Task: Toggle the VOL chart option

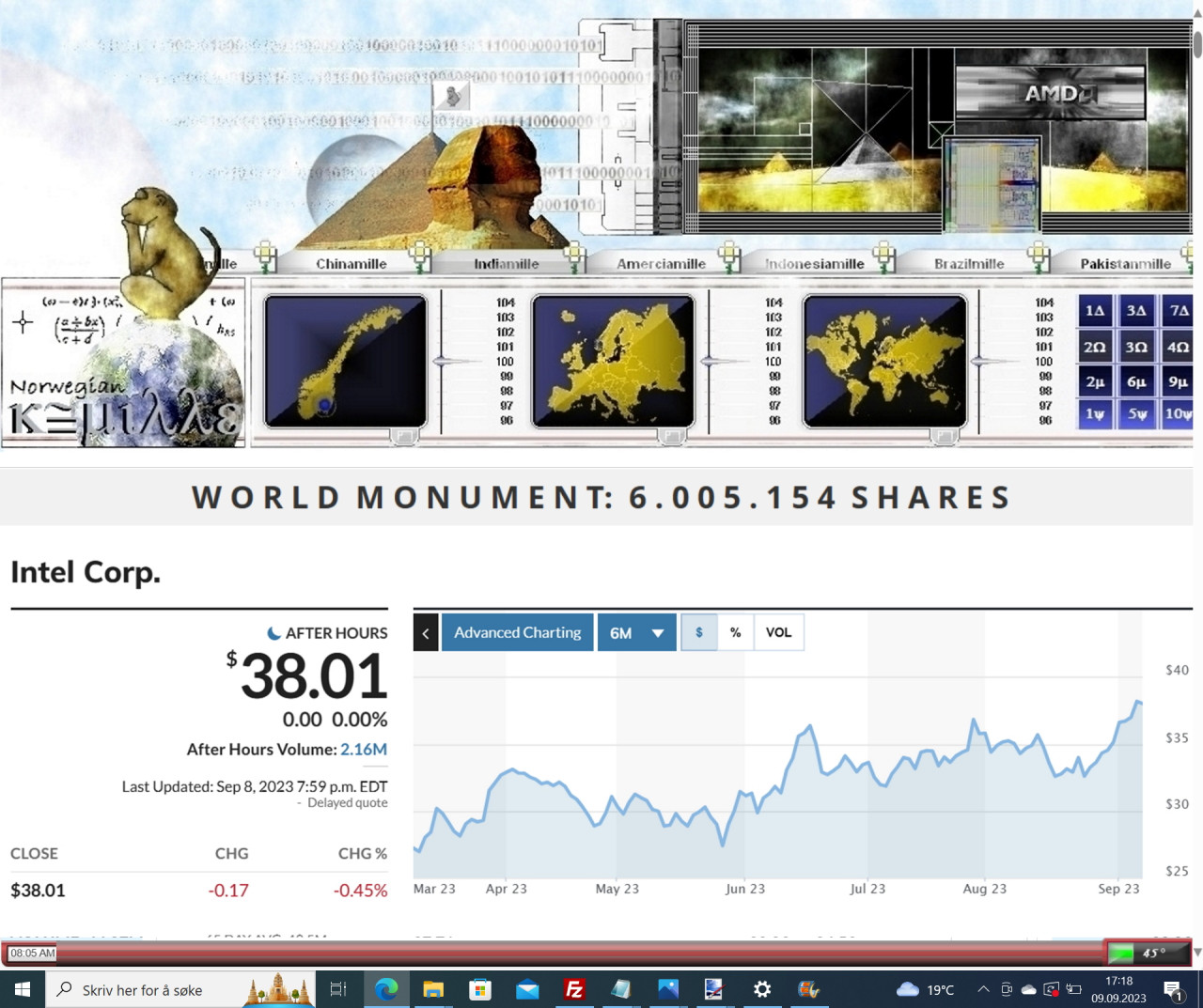Action: [x=778, y=632]
